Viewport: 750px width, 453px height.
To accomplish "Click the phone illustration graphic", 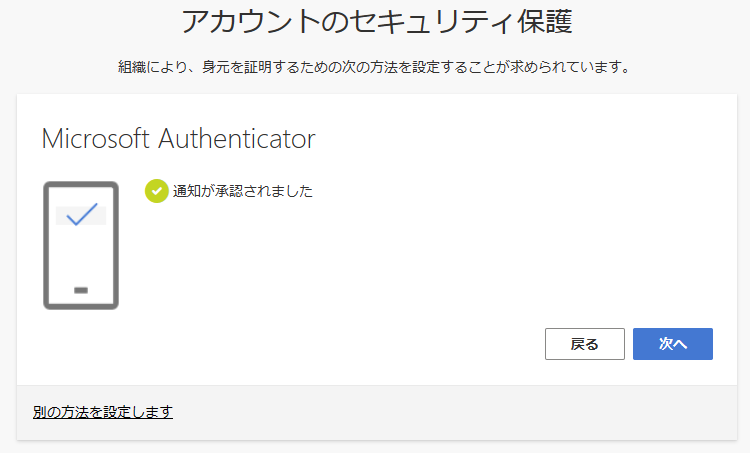I will point(81,245).
